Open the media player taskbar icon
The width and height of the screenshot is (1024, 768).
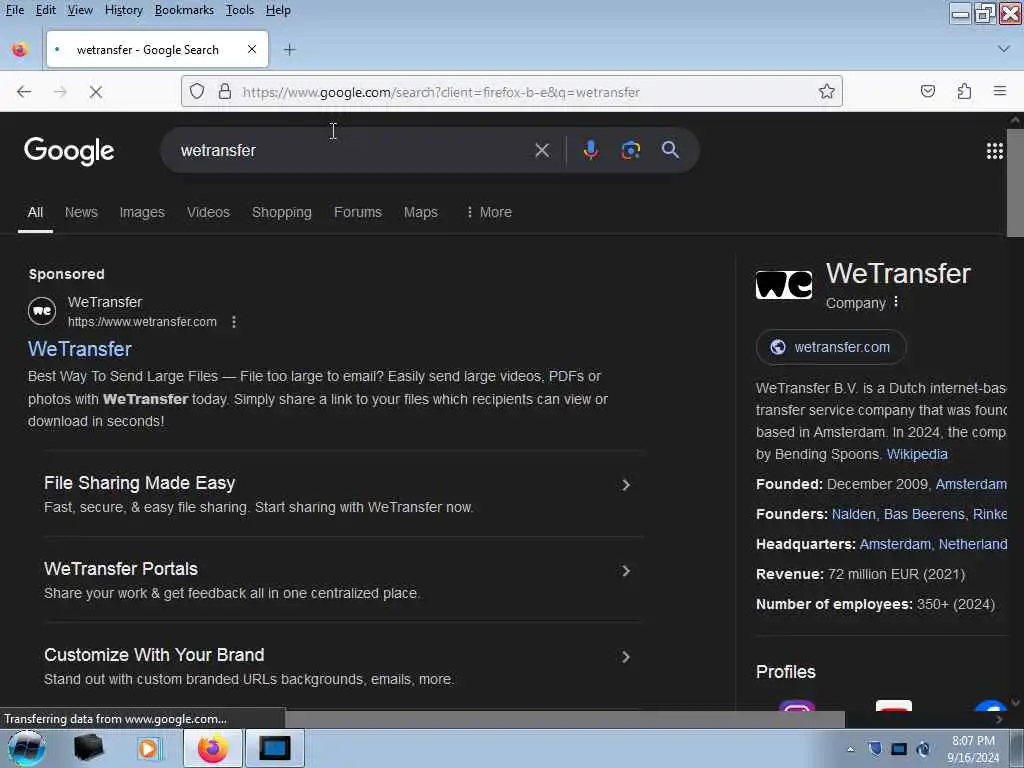click(149, 748)
